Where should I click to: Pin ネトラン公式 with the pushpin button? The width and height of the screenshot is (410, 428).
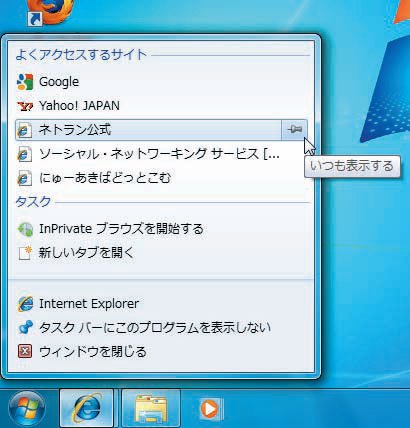[294, 130]
